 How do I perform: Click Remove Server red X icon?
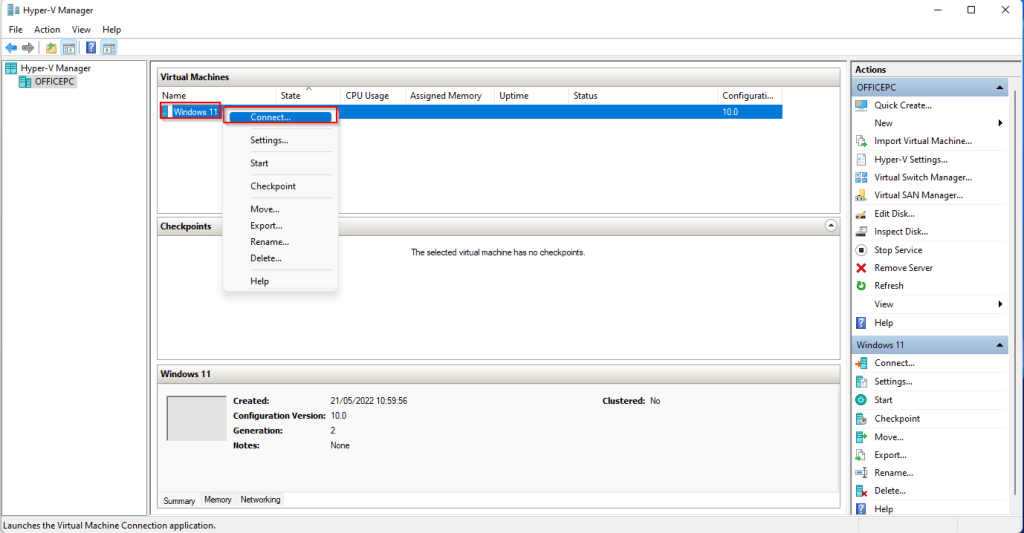click(861, 268)
